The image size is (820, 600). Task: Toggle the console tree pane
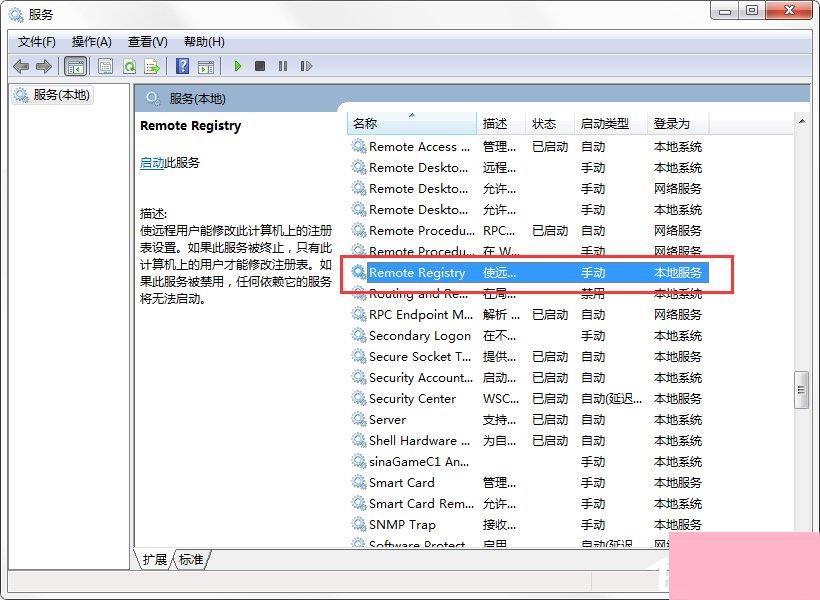click(76, 66)
